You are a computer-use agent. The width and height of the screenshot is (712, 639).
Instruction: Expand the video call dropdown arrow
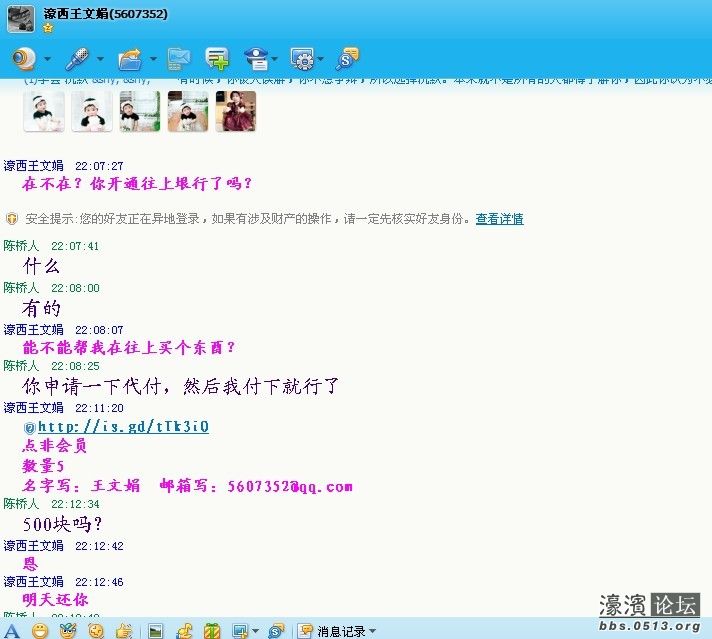(47, 60)
